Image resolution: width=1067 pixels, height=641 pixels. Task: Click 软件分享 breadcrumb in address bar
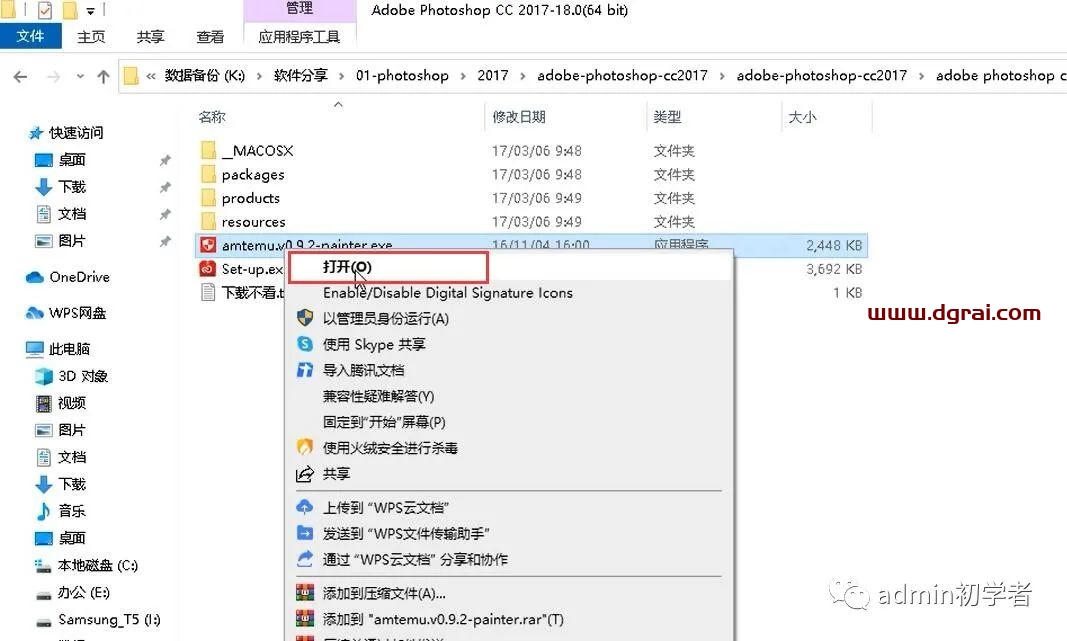point(301,76)
